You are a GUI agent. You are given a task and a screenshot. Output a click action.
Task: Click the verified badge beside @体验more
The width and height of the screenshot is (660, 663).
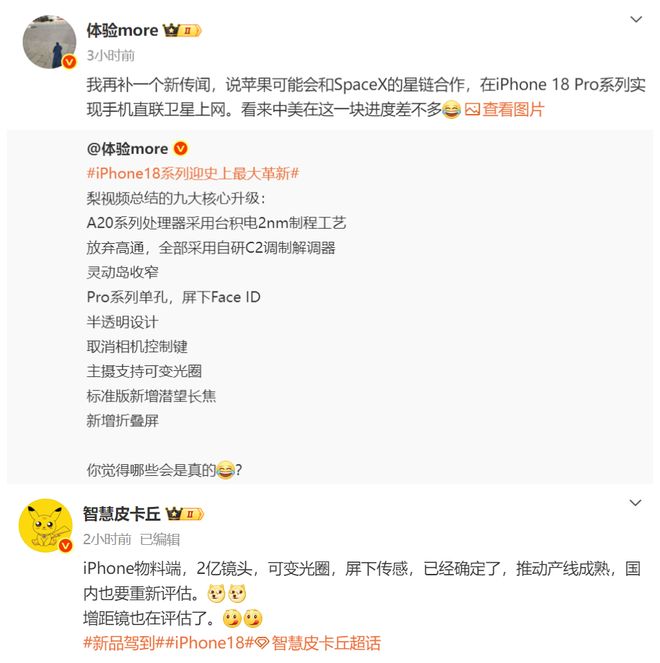181,148
